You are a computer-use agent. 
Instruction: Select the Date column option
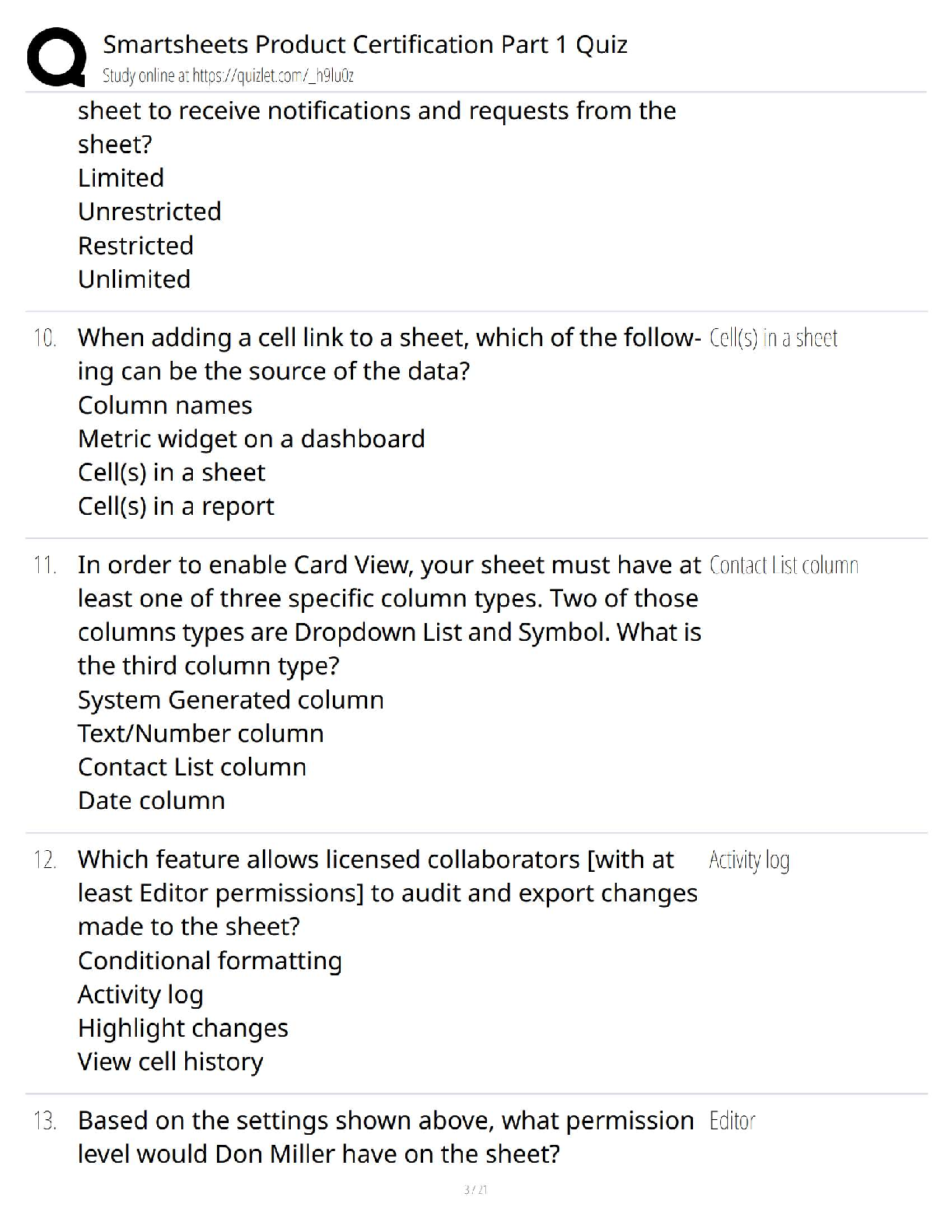click(151, 800)
